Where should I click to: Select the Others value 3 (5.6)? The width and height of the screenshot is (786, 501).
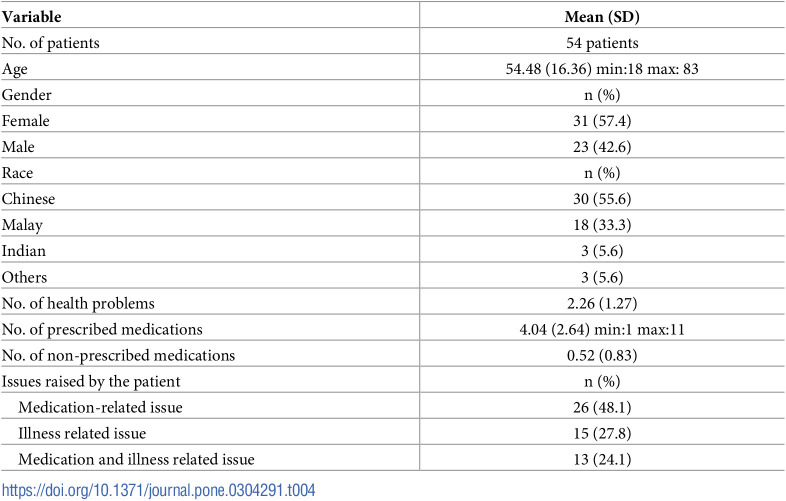602,277
